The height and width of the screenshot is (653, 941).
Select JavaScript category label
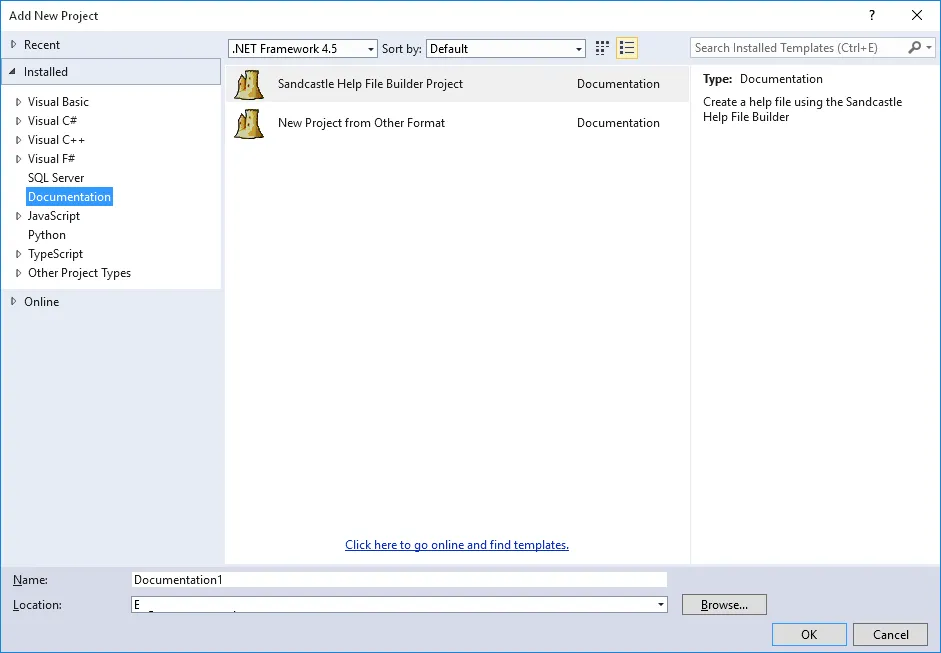pos(54,216)
